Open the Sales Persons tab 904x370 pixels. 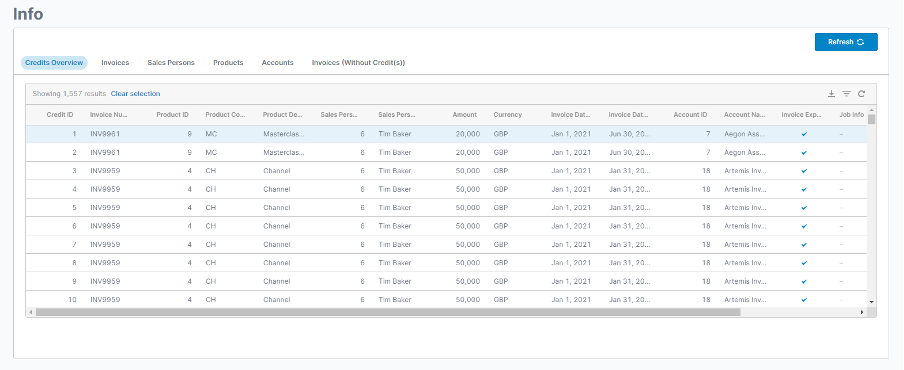[x=171, y=63]
